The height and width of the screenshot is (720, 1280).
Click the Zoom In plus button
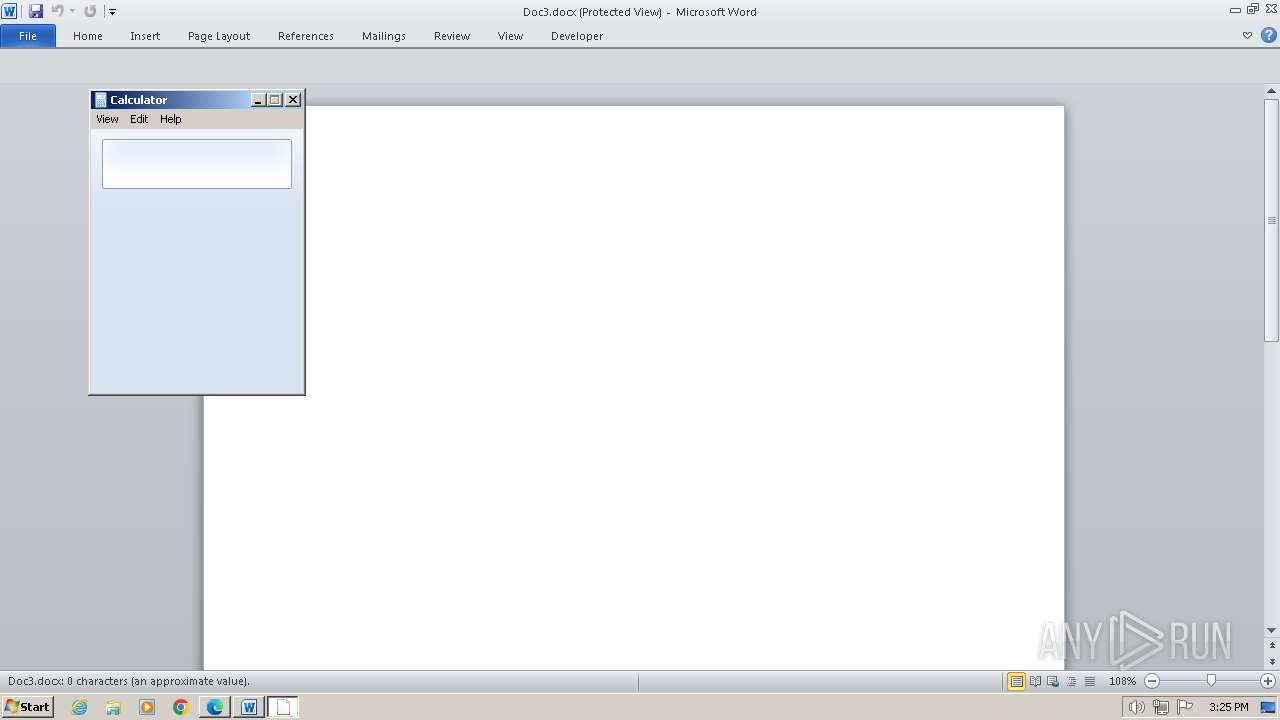[1268, 681]
